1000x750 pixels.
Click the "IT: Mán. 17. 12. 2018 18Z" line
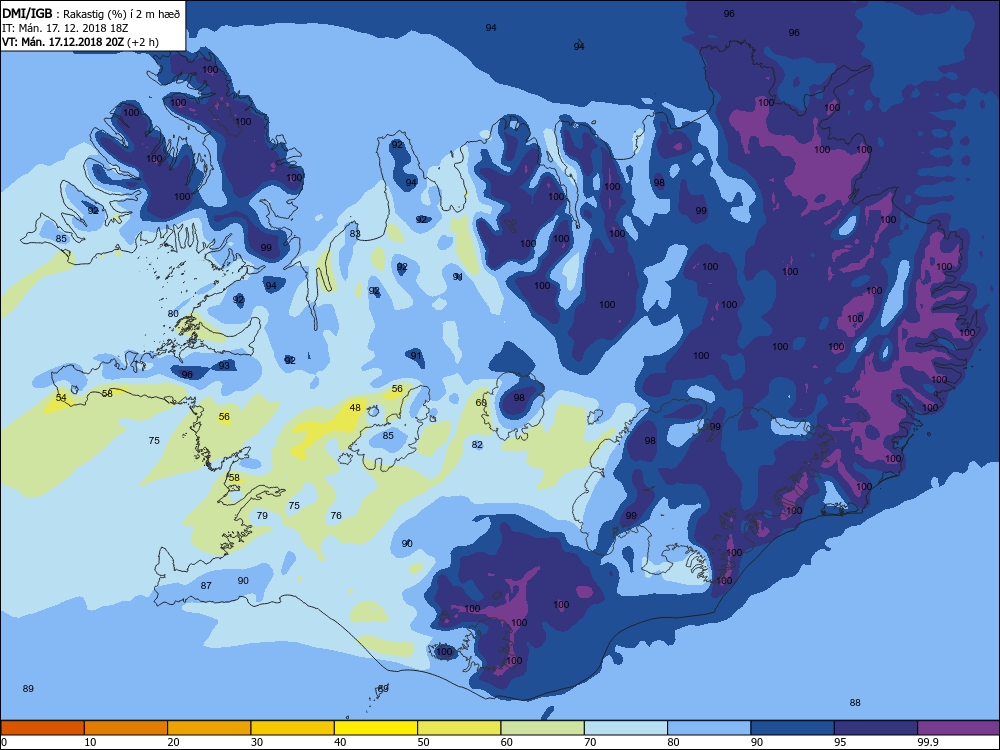pos(65,28)
